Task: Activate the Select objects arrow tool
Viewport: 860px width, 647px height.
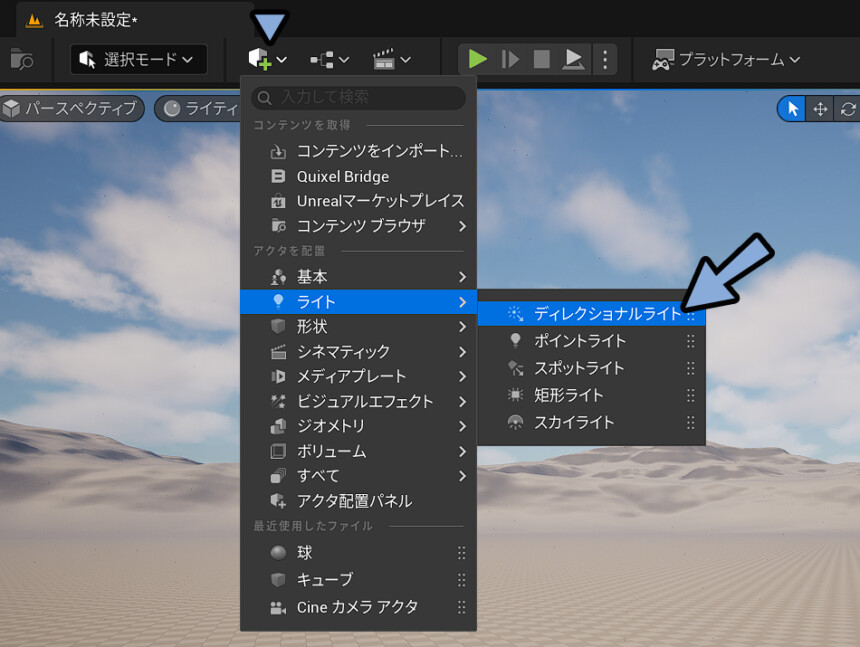Action: click(793, 109)
